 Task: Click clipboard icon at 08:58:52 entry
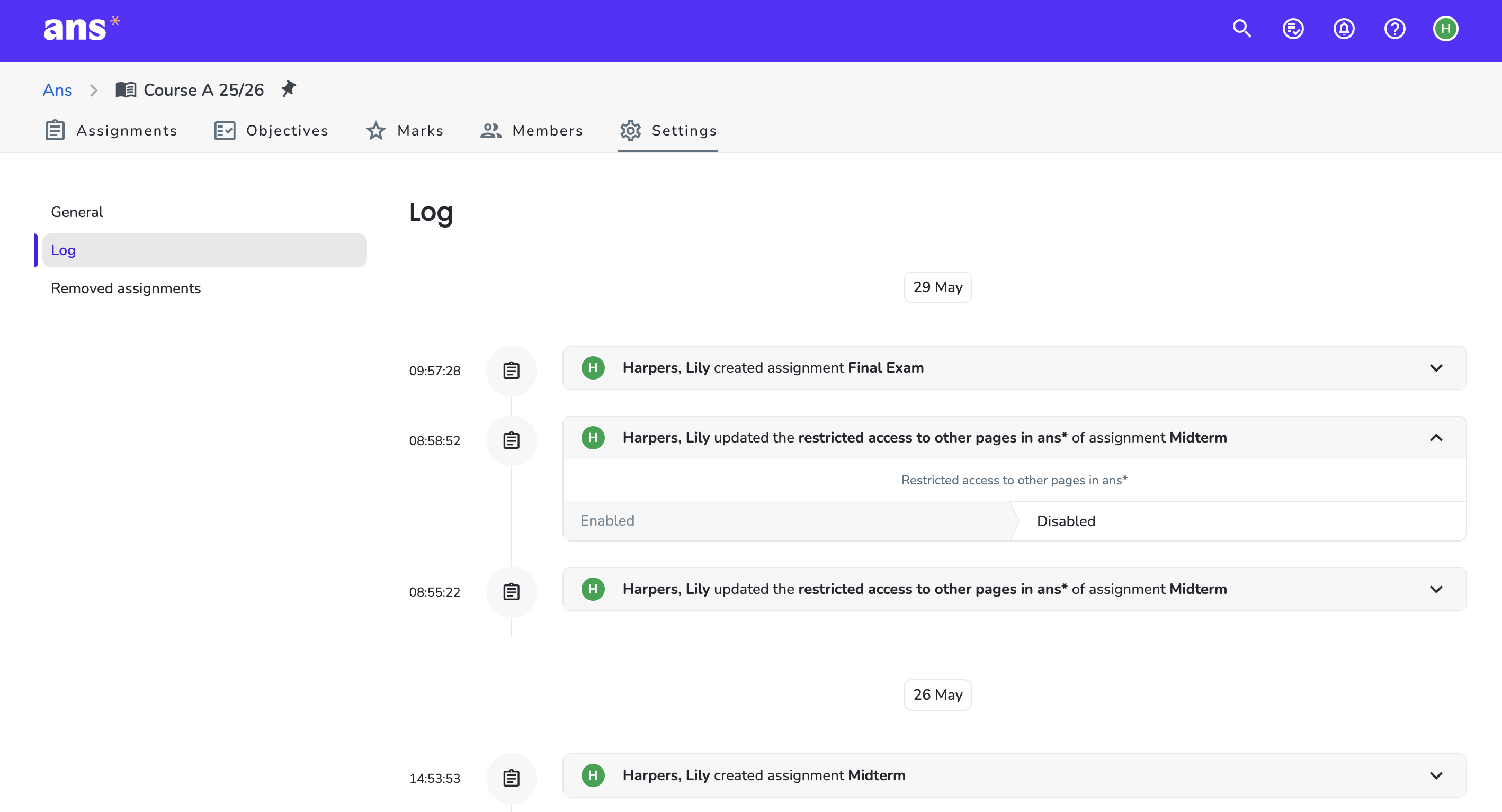(512, 441)
